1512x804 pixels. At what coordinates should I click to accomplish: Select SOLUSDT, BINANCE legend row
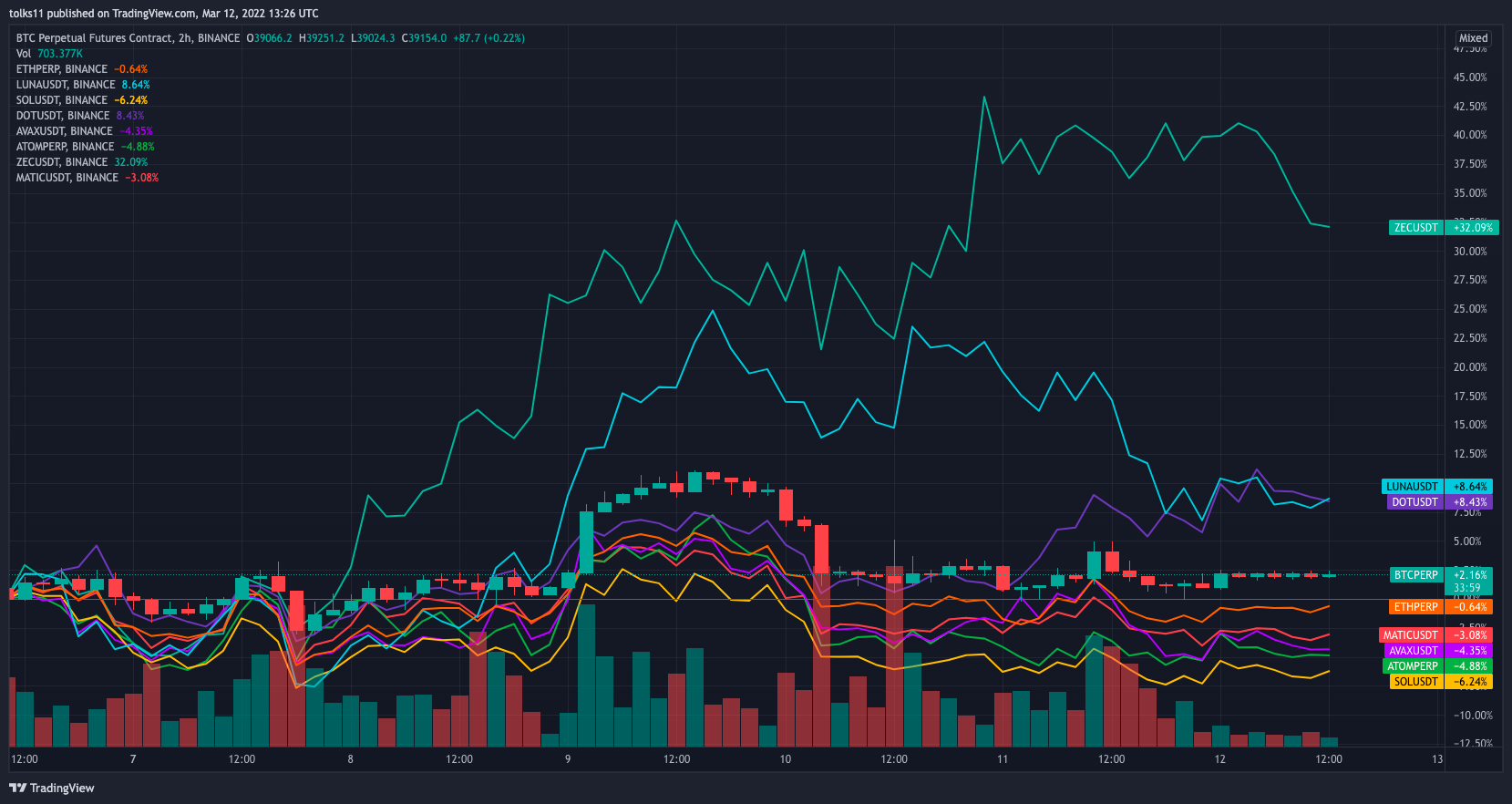click(x=82, y=100)
